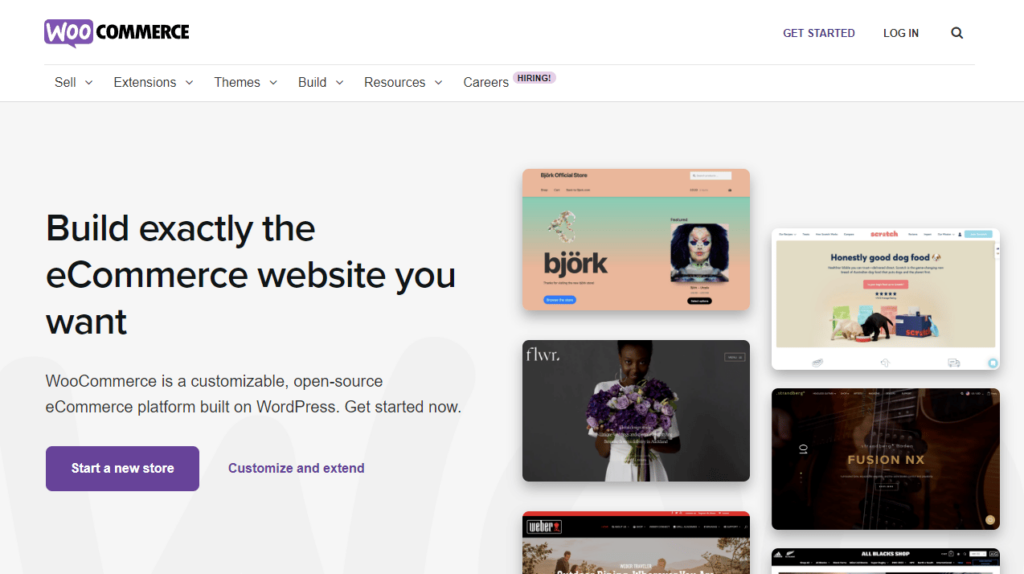This screenshot has height=574, width=1024.
Task: Open the search magnifier icon
Action: [957, 33]
